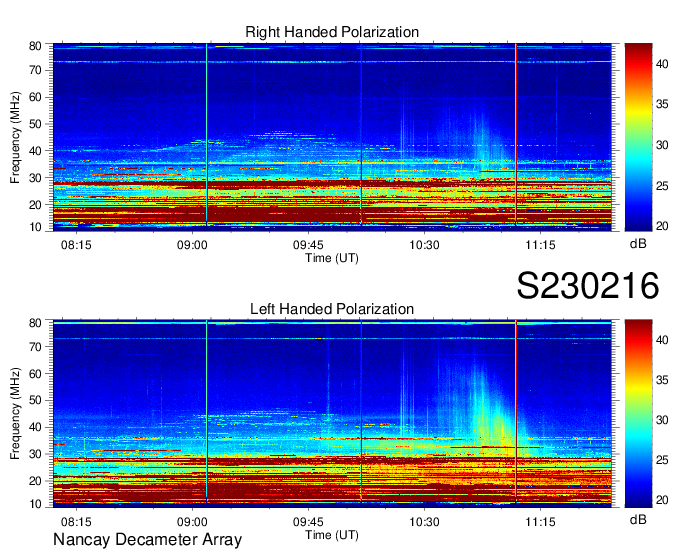Click the 25 dB label on lower colorbar
The image size is (680, 552).
tap(662, 460)
